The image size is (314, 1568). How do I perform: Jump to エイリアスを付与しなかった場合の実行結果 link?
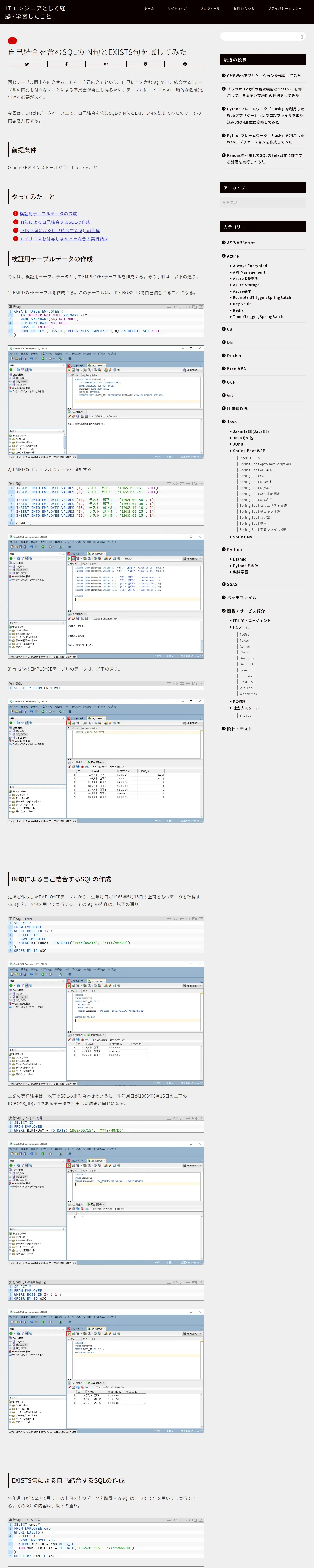pos(64,239)
